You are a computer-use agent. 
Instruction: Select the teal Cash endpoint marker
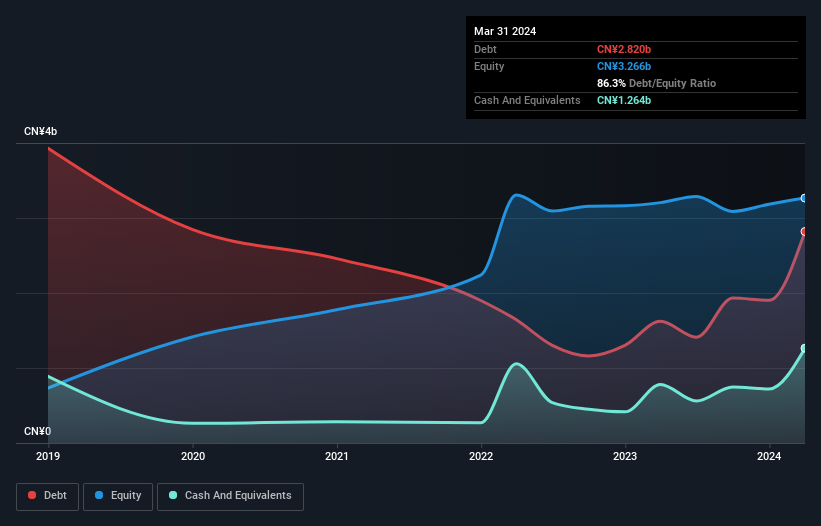(x=804, y=349)
